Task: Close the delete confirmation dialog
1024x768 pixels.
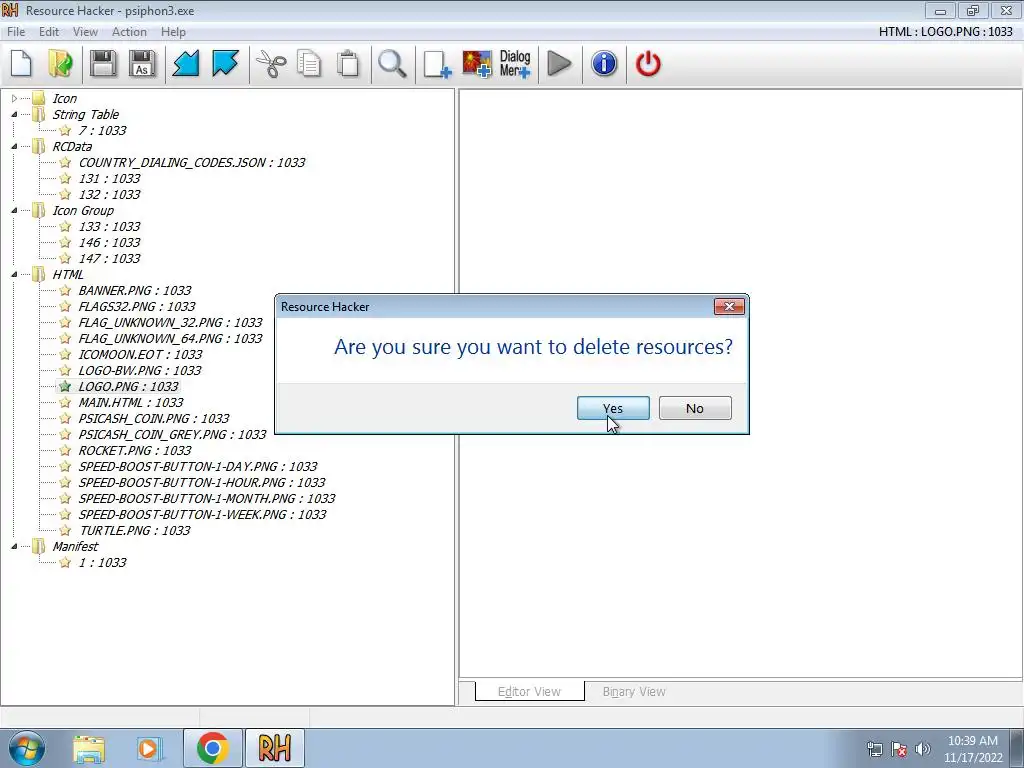Action: tap(729, 306)
